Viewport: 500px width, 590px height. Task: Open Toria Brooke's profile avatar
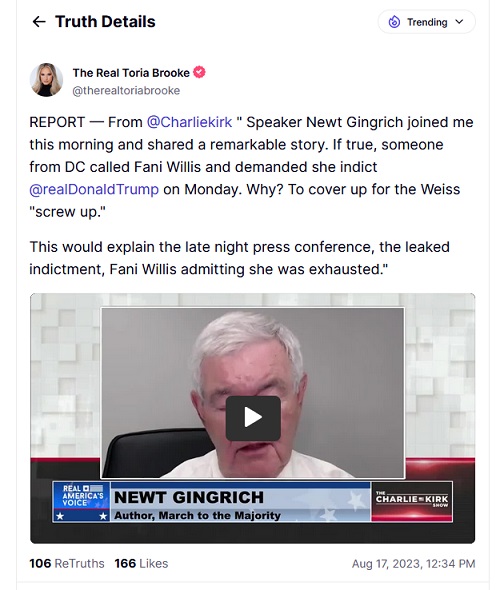[46, 80]
